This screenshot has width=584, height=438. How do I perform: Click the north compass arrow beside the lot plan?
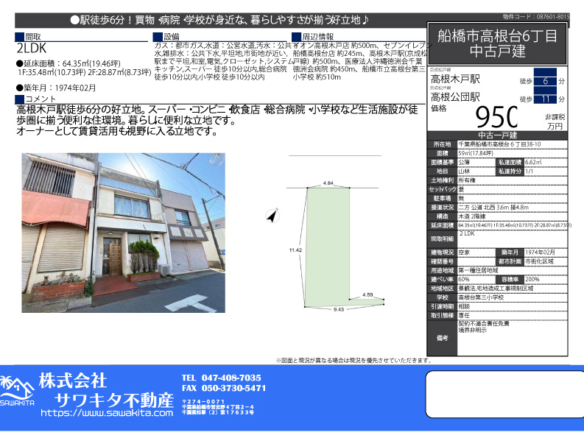pos(273,215)
